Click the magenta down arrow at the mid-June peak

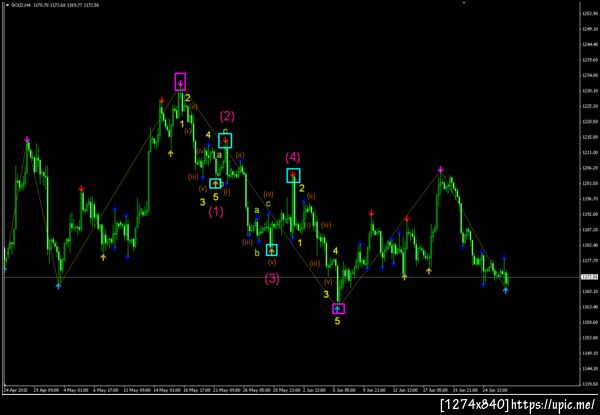pos(440,169)
